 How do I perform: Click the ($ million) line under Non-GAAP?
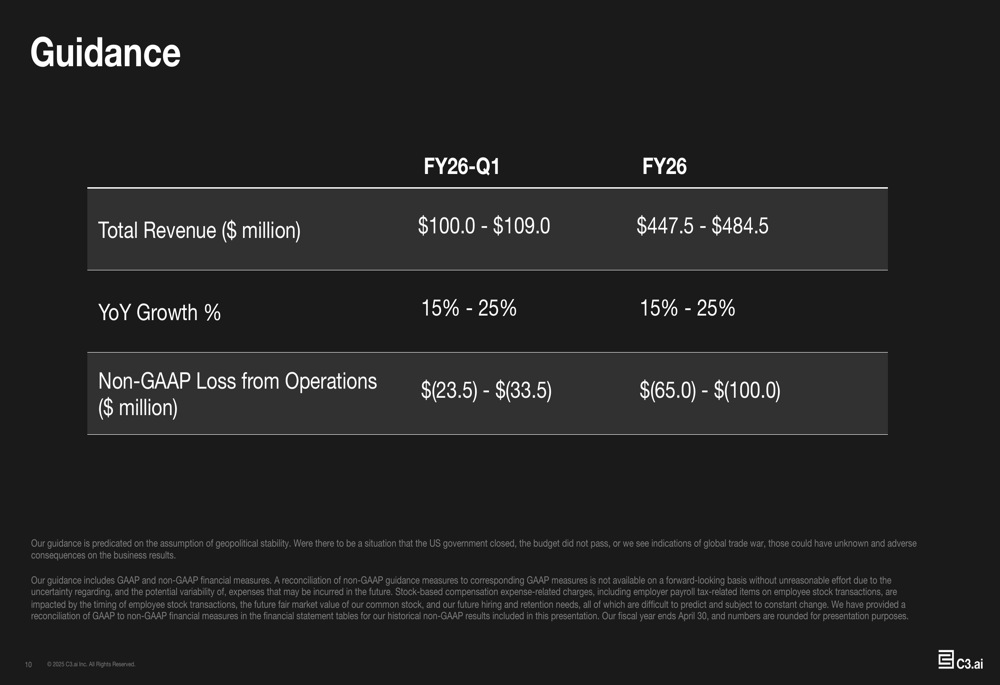pos(138,408)
